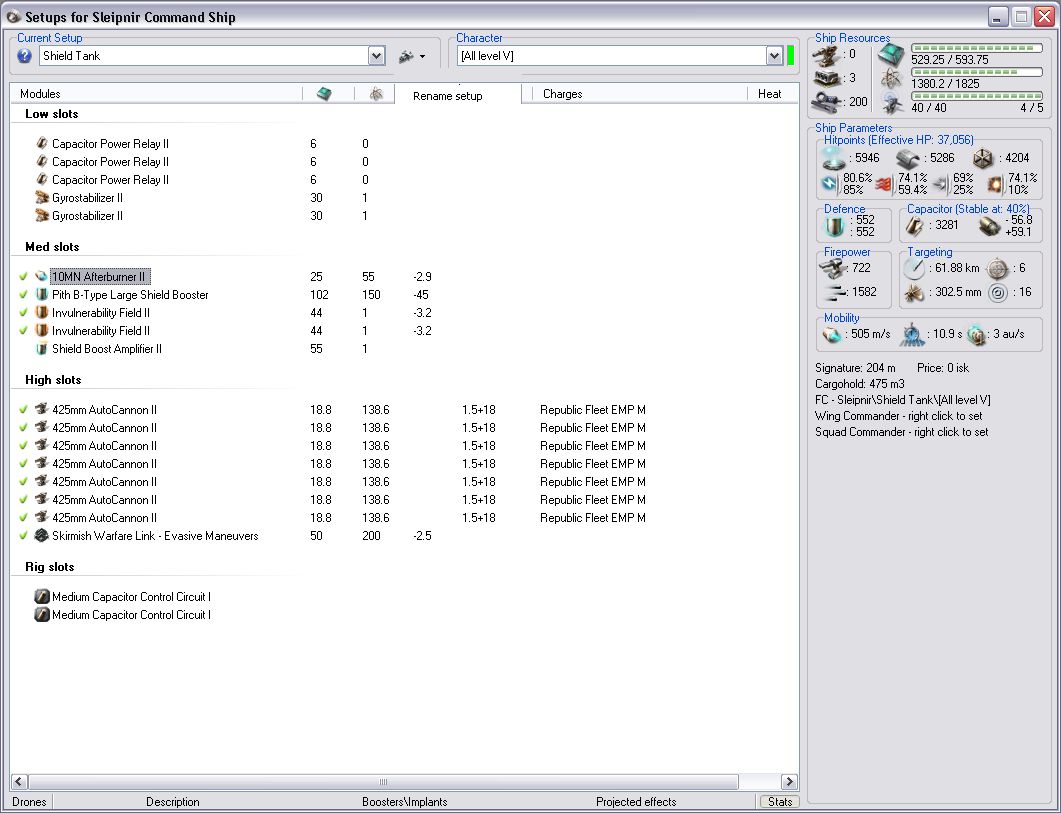1061x813 pixels.
Task: Click the blue help question mark icon
Action: [x=25, y=56]
